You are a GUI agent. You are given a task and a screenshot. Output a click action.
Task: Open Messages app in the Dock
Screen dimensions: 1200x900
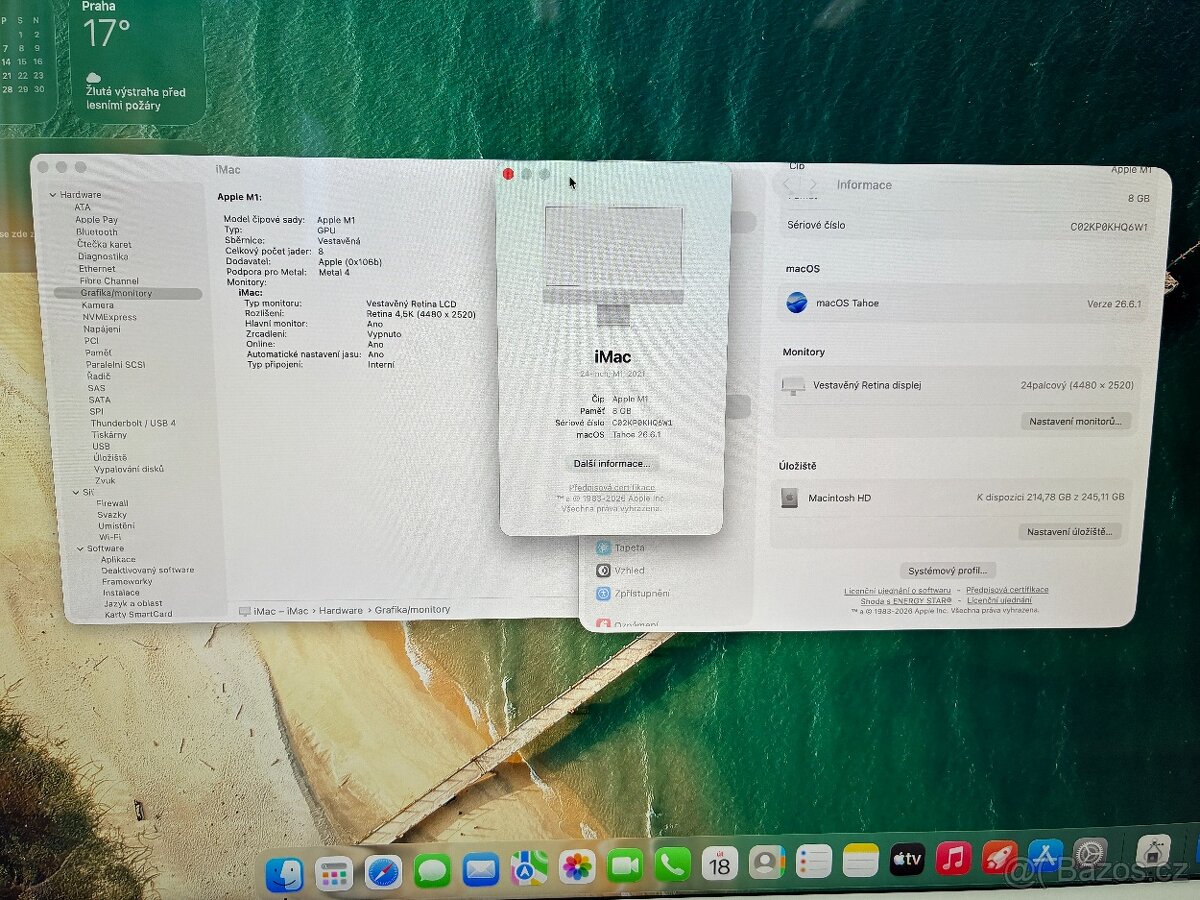pos(432,871)
